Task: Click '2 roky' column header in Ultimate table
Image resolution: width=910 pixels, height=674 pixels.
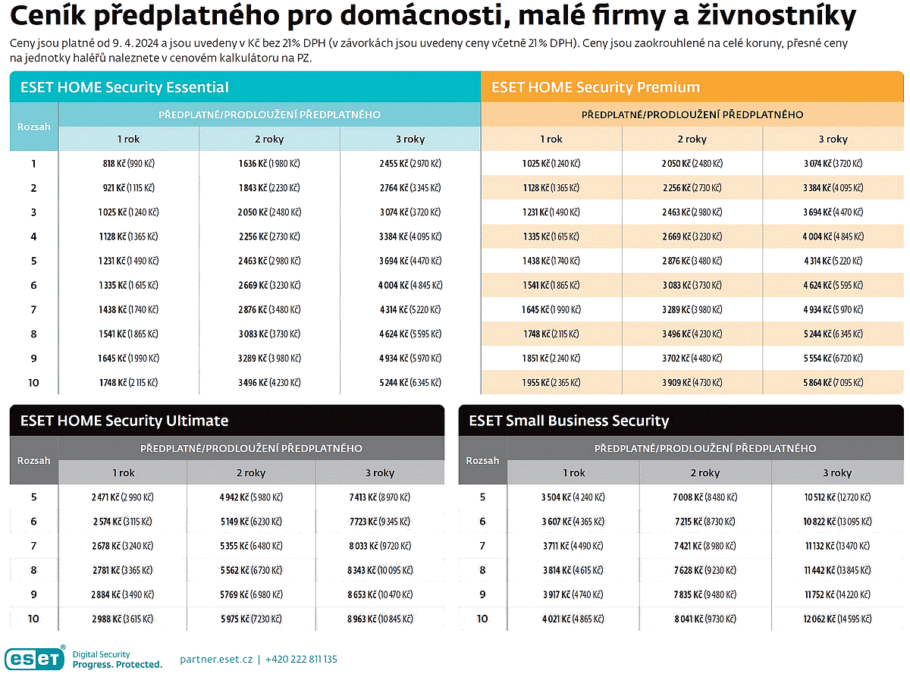Action: (x=251, y=473)
